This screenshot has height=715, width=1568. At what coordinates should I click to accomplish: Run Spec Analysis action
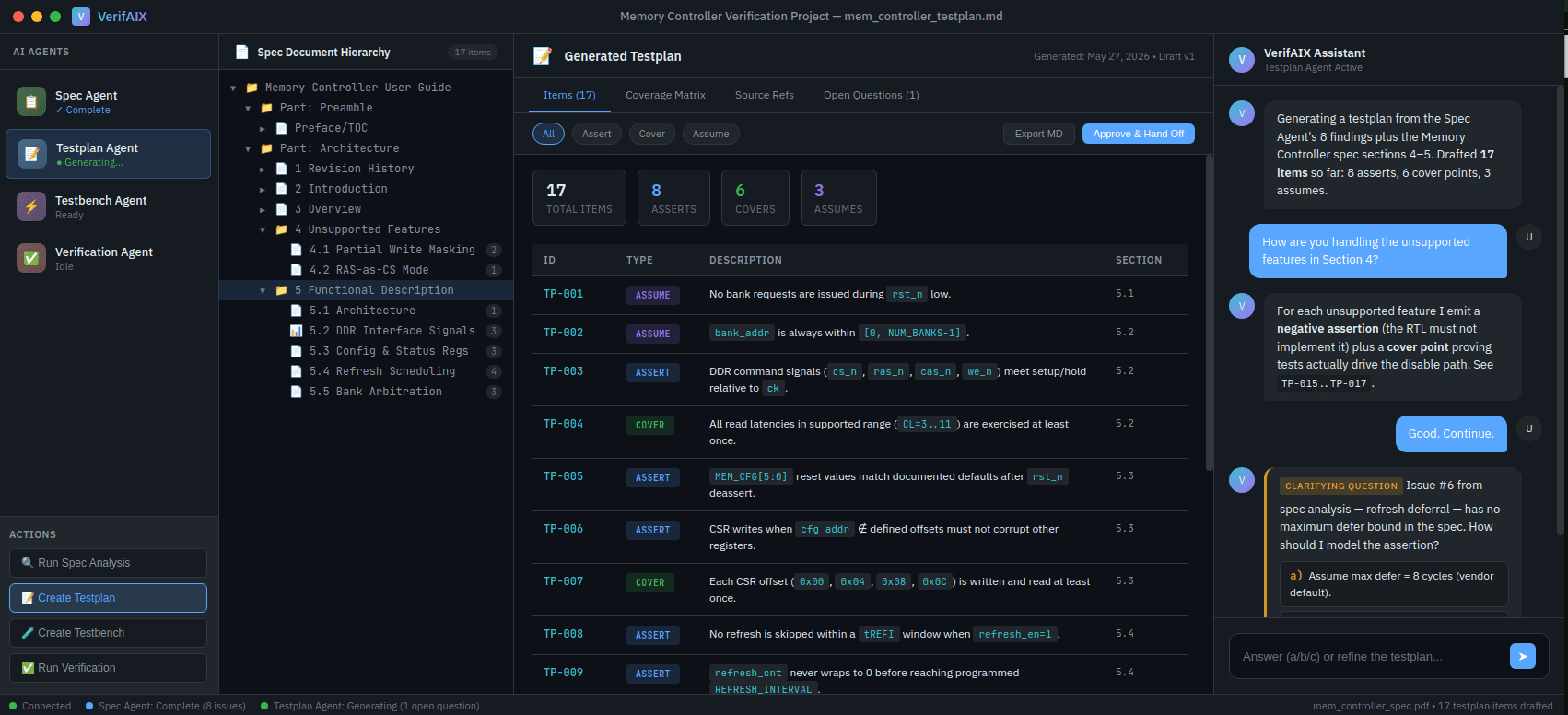(x=108, y=563)
